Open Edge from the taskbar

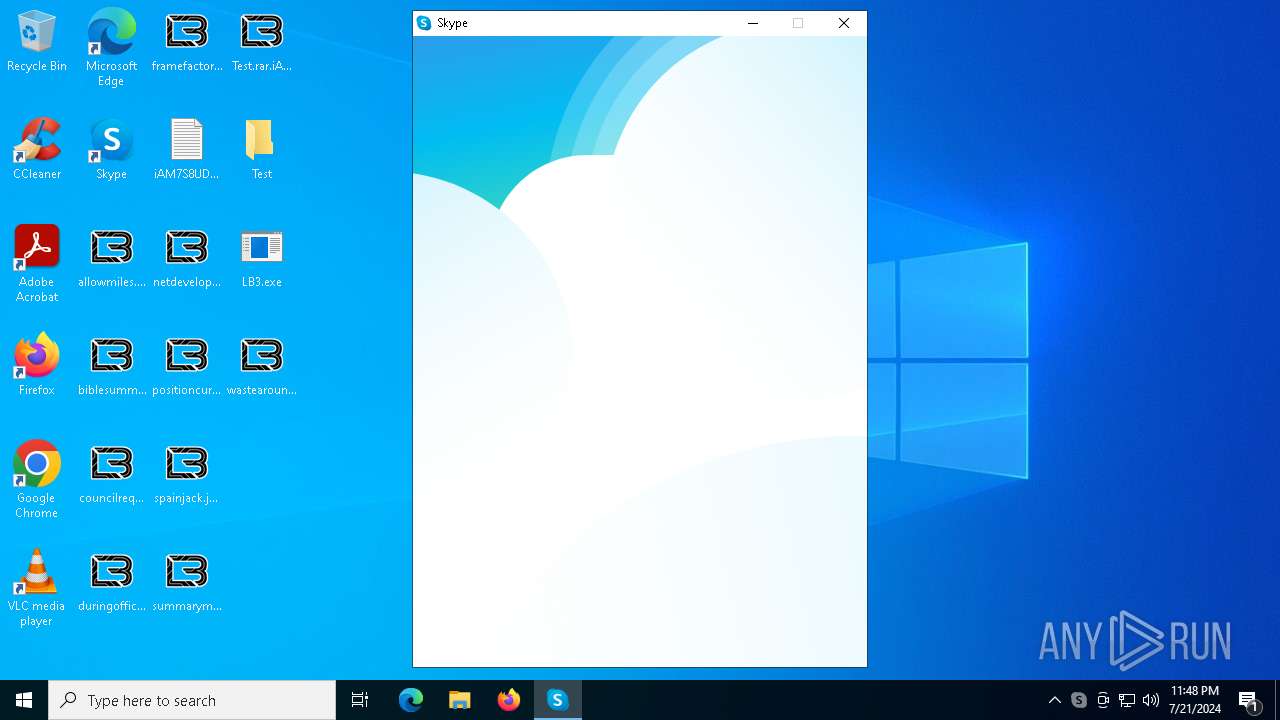pos(411,700)
